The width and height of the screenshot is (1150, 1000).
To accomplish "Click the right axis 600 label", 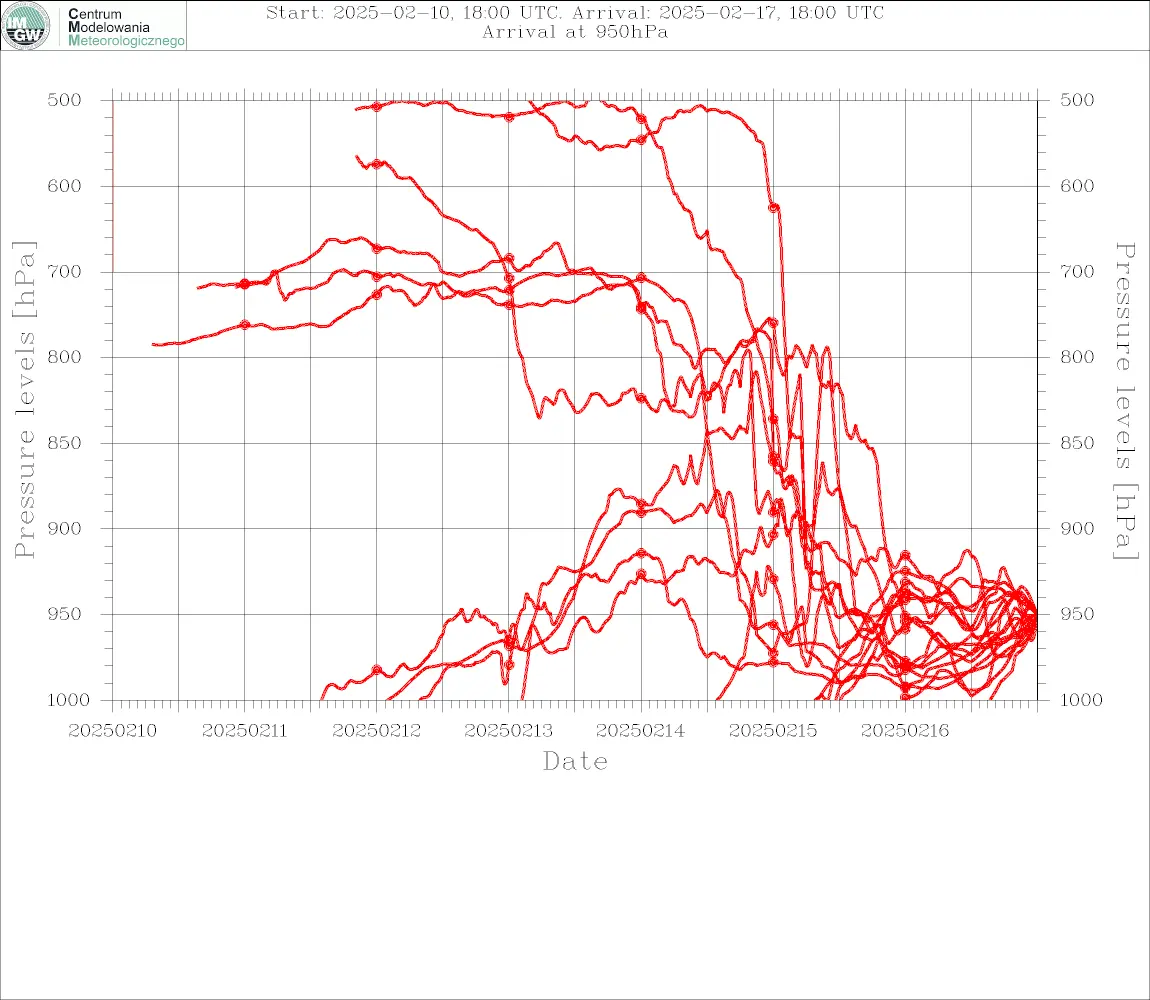I will 1077,186.
